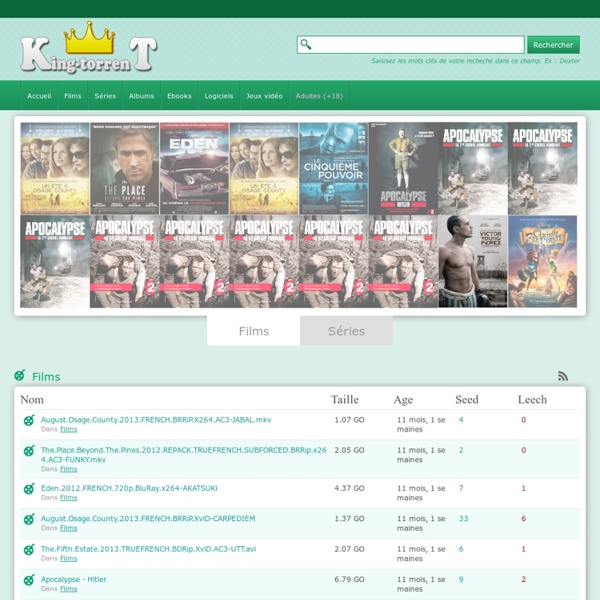Screen dimensions: 600x600
Task: Click the Nom column header
Action: (32, 399)
